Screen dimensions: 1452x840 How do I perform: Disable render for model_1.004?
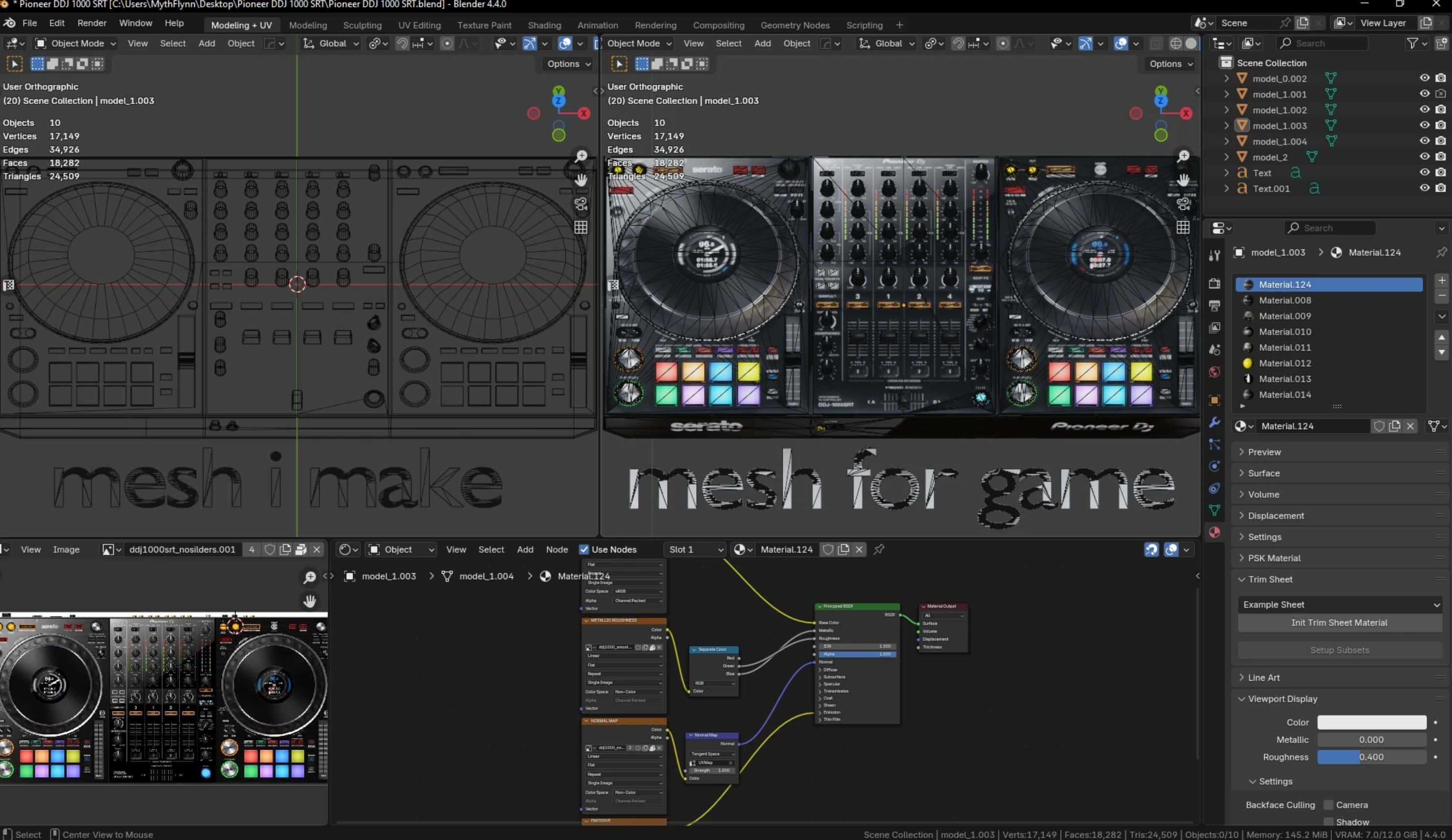pyautogui.click(x=1441, y=141)
